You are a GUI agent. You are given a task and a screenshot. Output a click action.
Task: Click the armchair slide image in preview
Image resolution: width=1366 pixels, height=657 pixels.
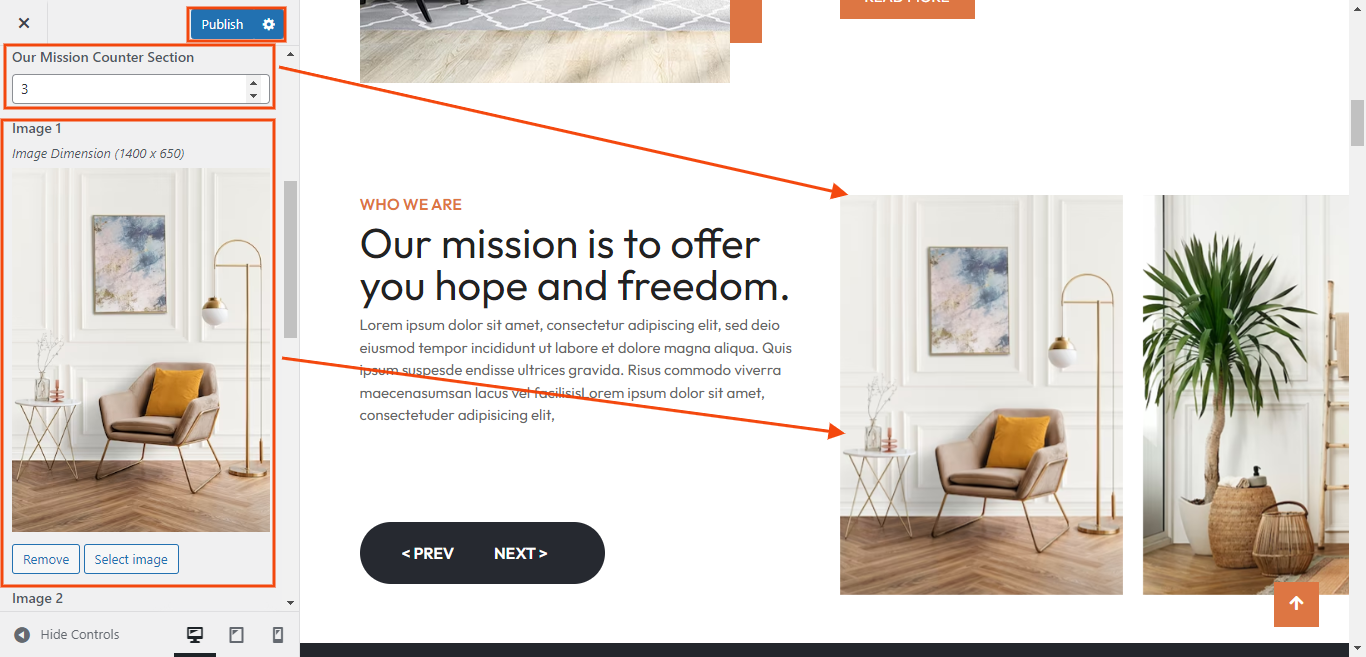[981, 395]
